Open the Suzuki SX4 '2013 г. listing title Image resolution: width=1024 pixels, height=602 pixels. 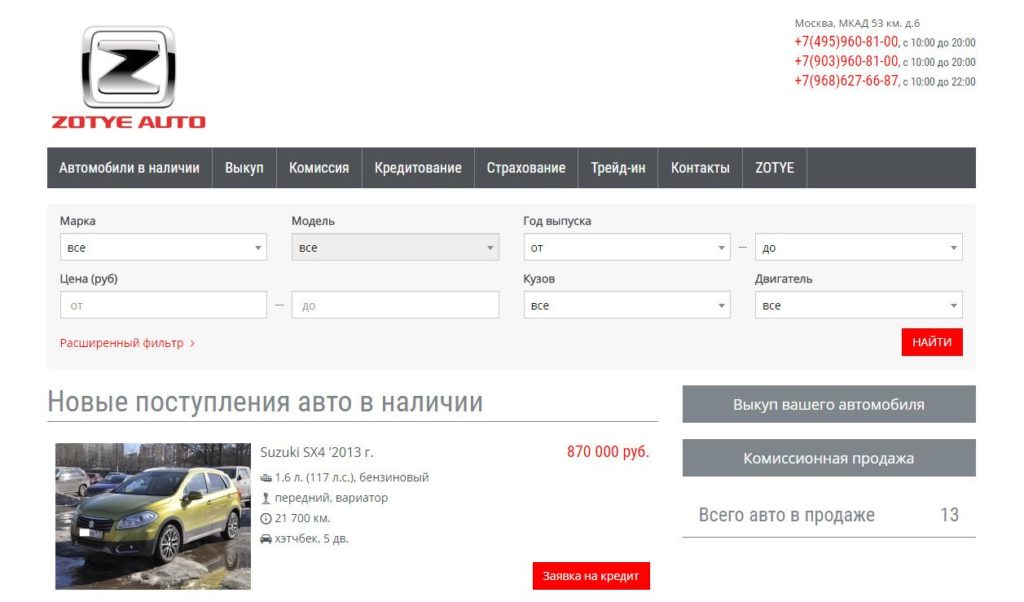point(317,452)
